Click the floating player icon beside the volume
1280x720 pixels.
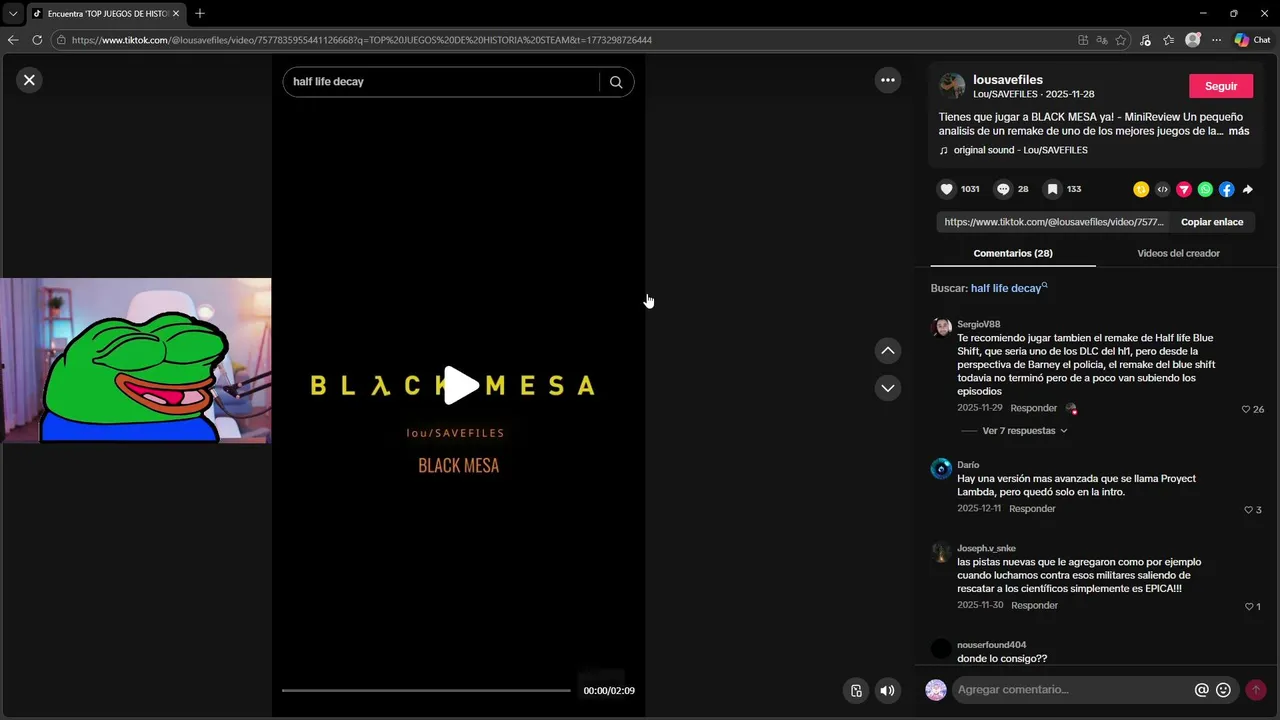(856, 690)
